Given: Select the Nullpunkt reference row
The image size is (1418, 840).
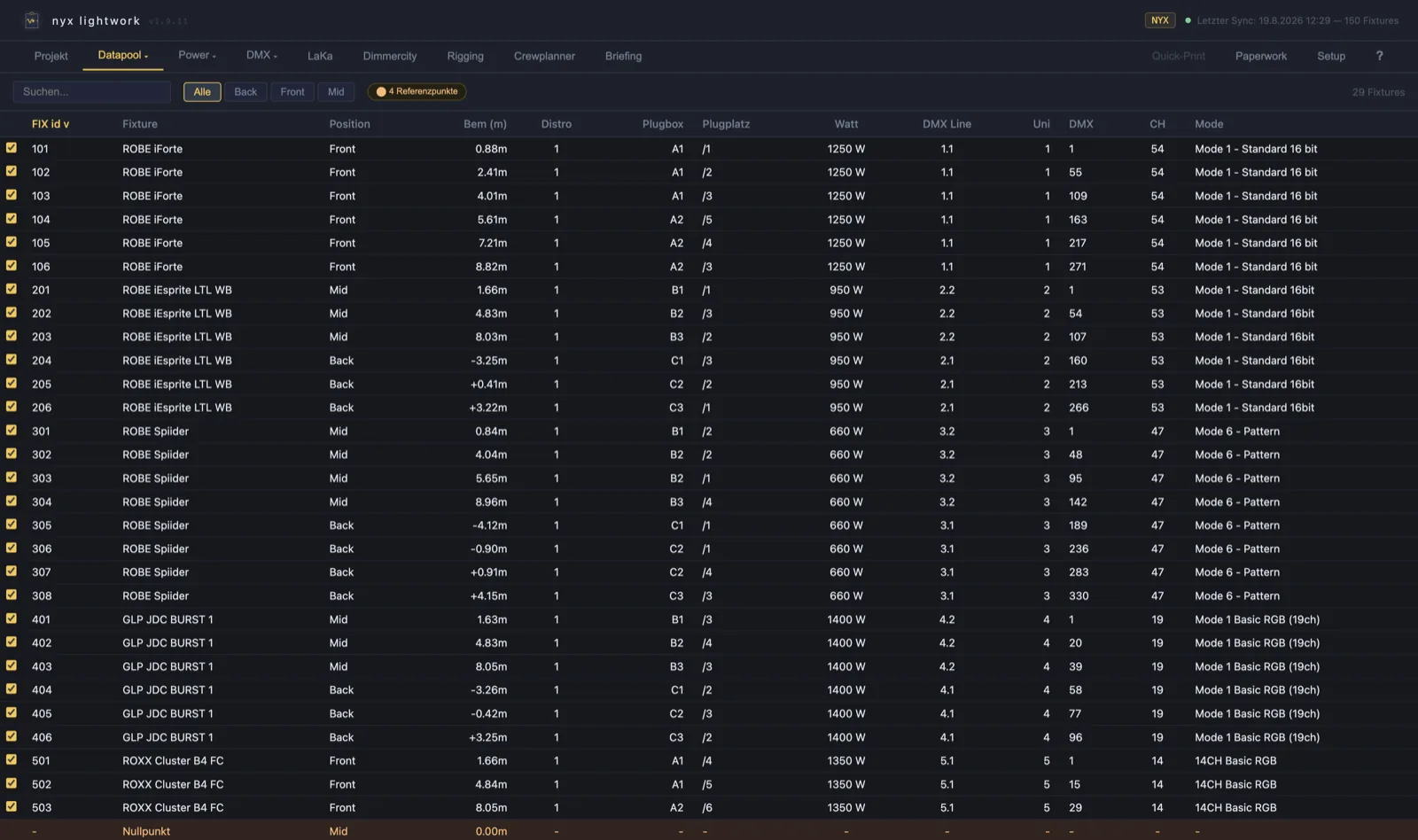Looking at the screenshot, I should (x=709, y=830).
